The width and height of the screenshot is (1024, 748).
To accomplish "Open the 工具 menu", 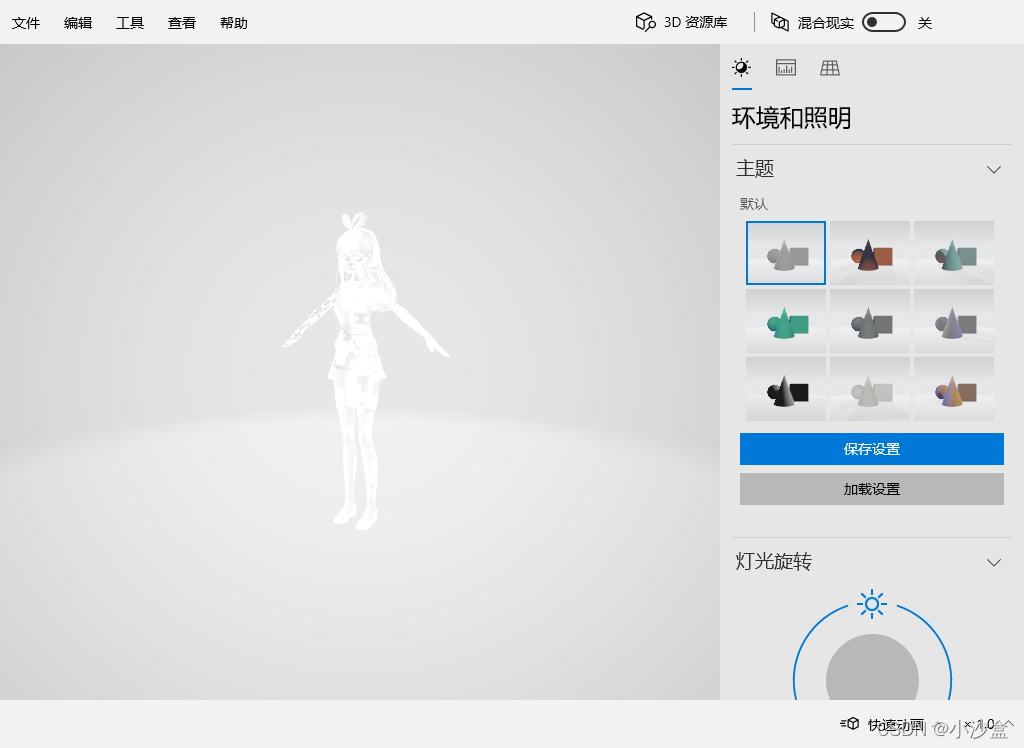I will [x=130, y=23].
